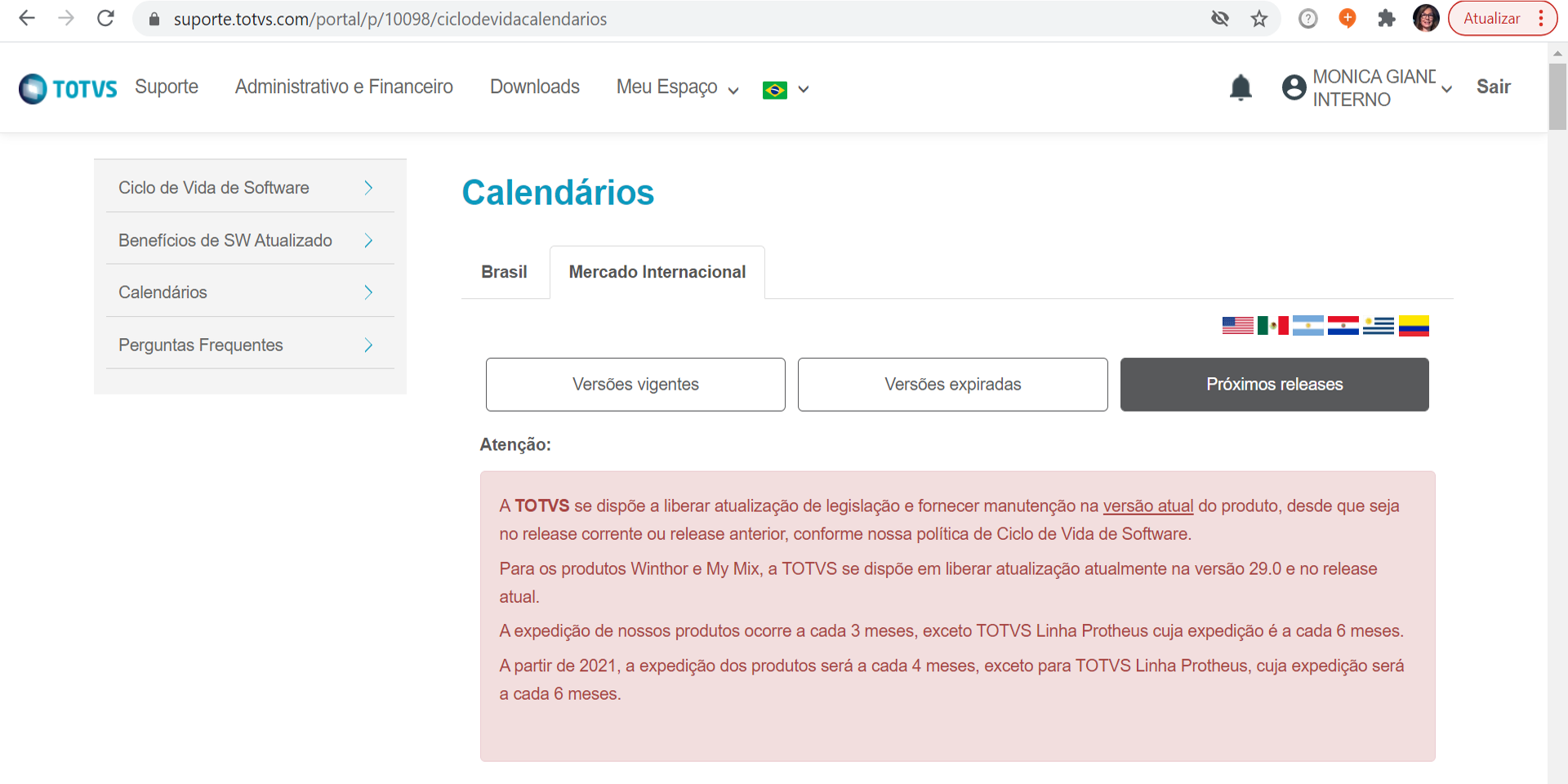
Task: Open the Extensions puzzle piece menu
Action: (1387, 18)
